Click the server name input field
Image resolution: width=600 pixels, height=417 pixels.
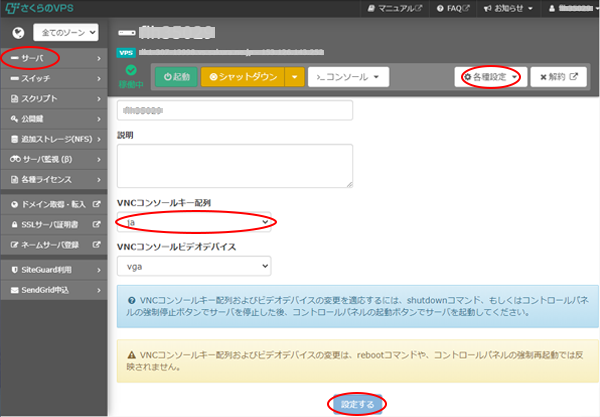pyautogui.click(x=235, y=111)
